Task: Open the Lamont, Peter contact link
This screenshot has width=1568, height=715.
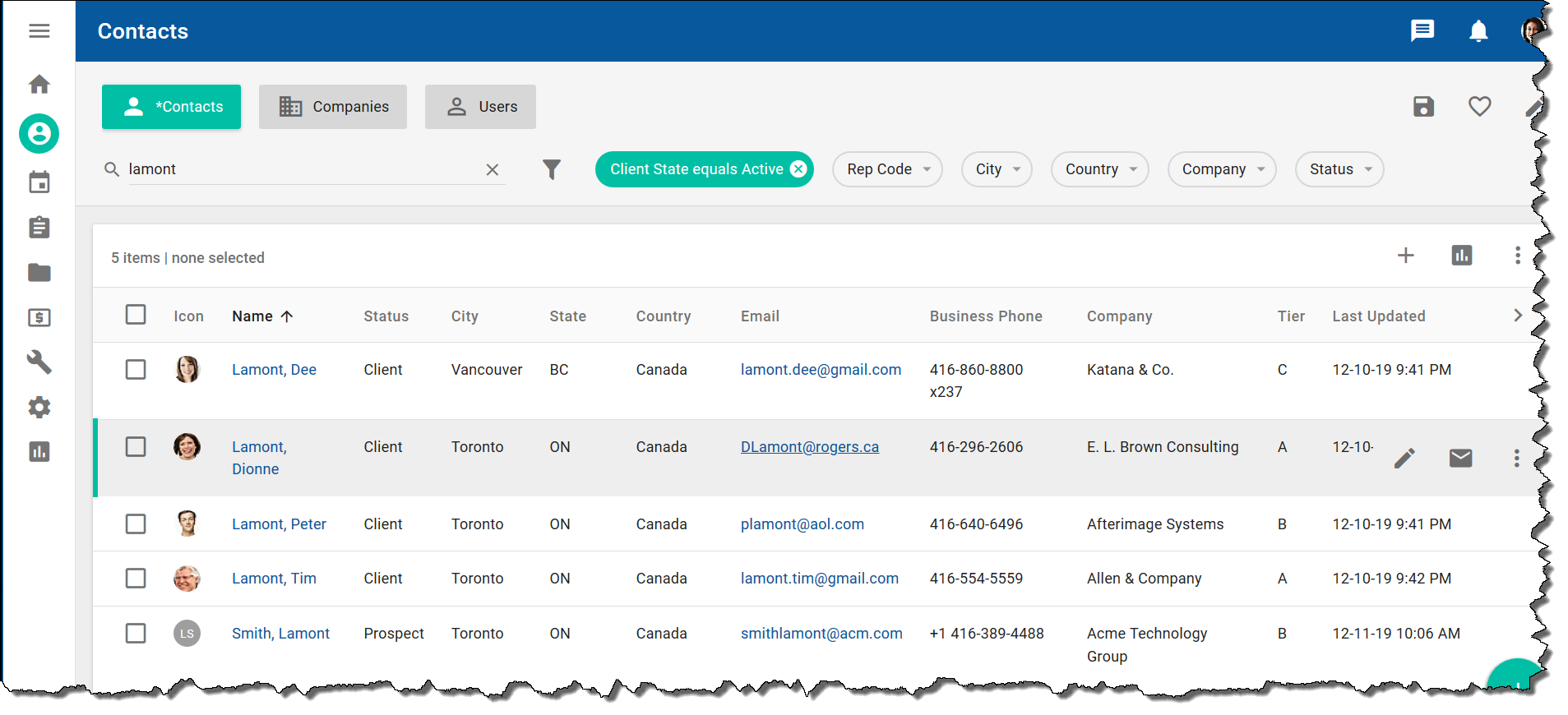Action: 279,524
